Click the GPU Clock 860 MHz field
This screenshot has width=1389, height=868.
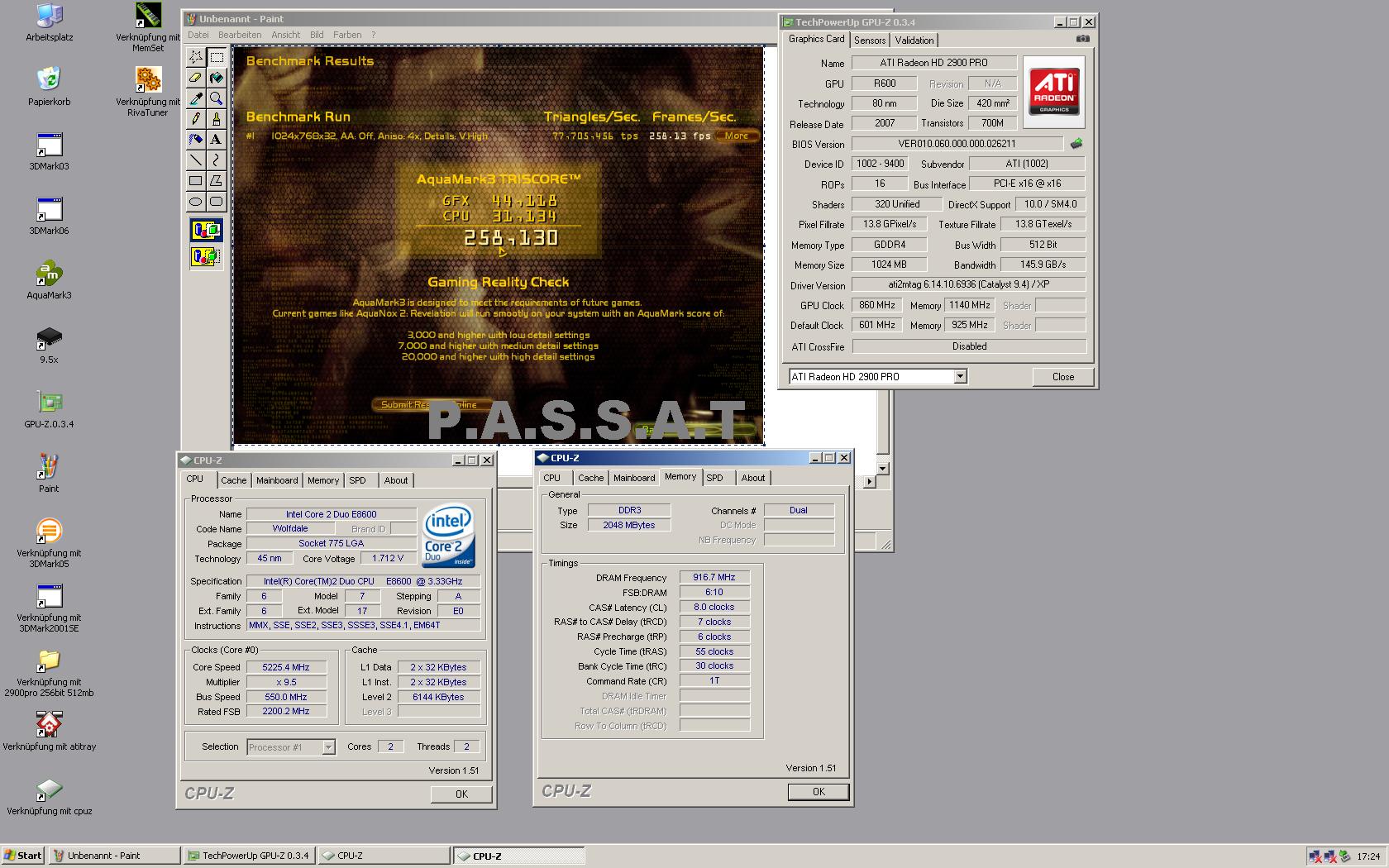[x=878, y=305]
